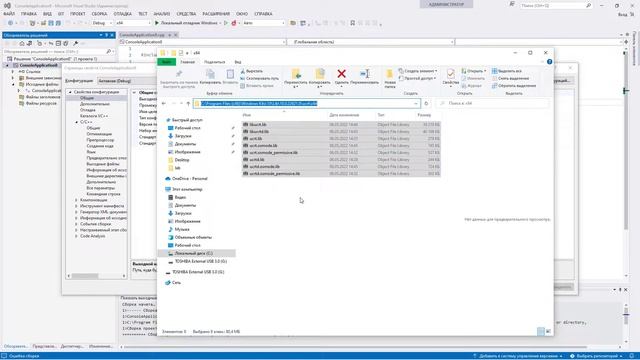Click the Copy to folder icon
640x360 pixels.
(320, 74)
